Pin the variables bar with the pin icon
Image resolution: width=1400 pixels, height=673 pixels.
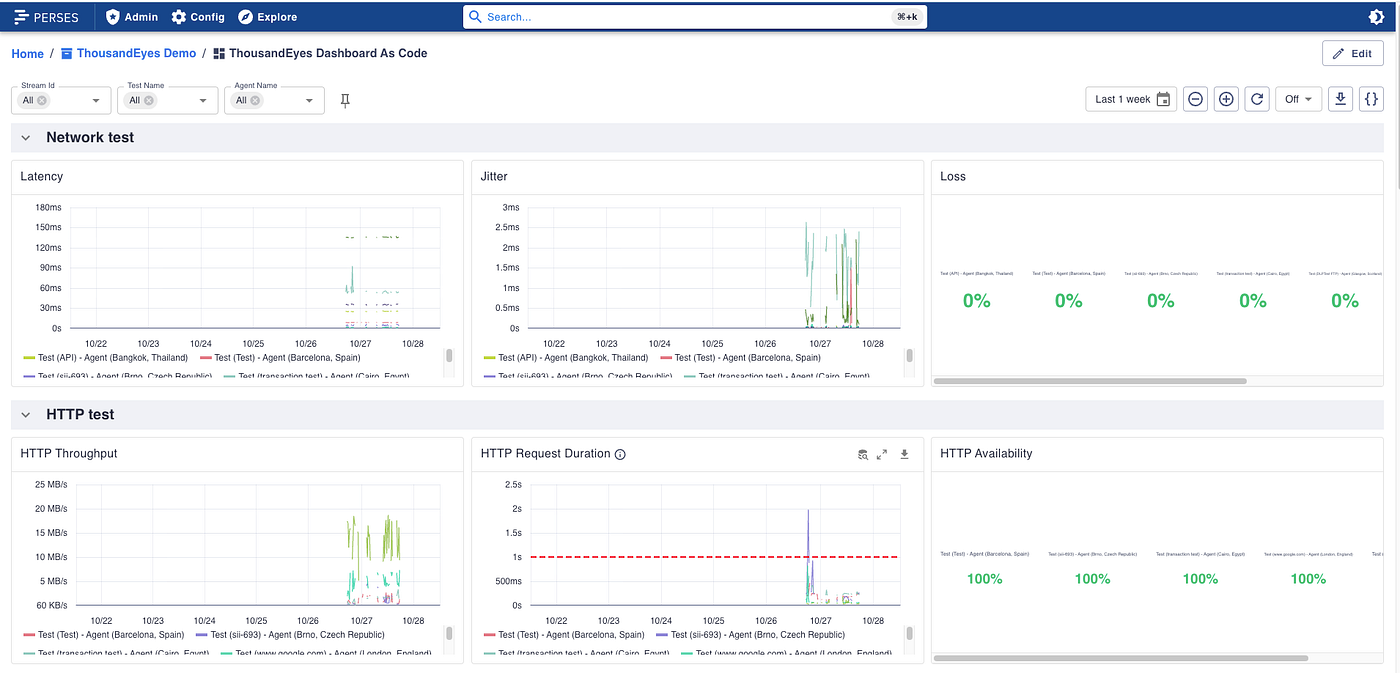[345, 100]
